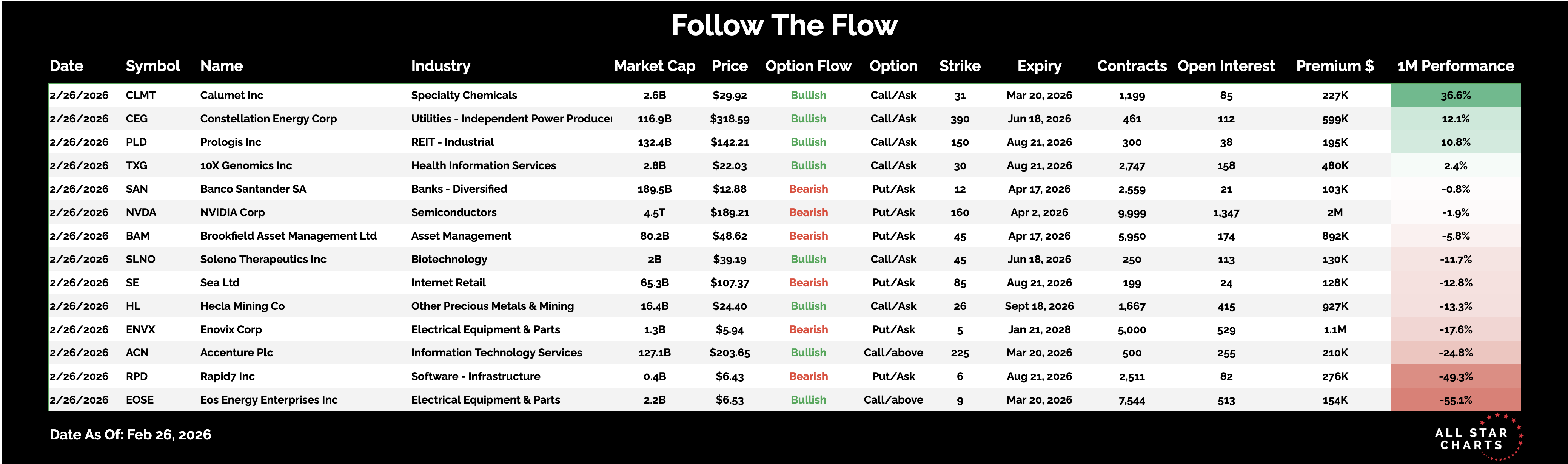Image resolution: width=1568 pixels, height=464 pixels.
Task: Select the 1M Performance column header
Action: (1455, 66)
